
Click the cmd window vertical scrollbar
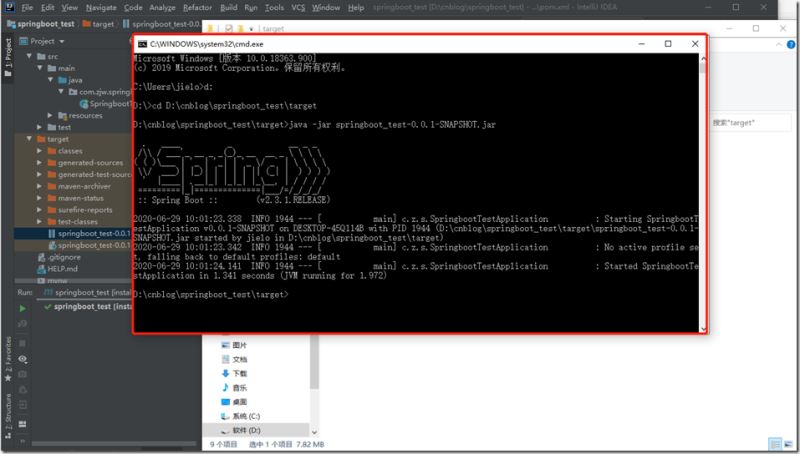click(x=703, y=193)
